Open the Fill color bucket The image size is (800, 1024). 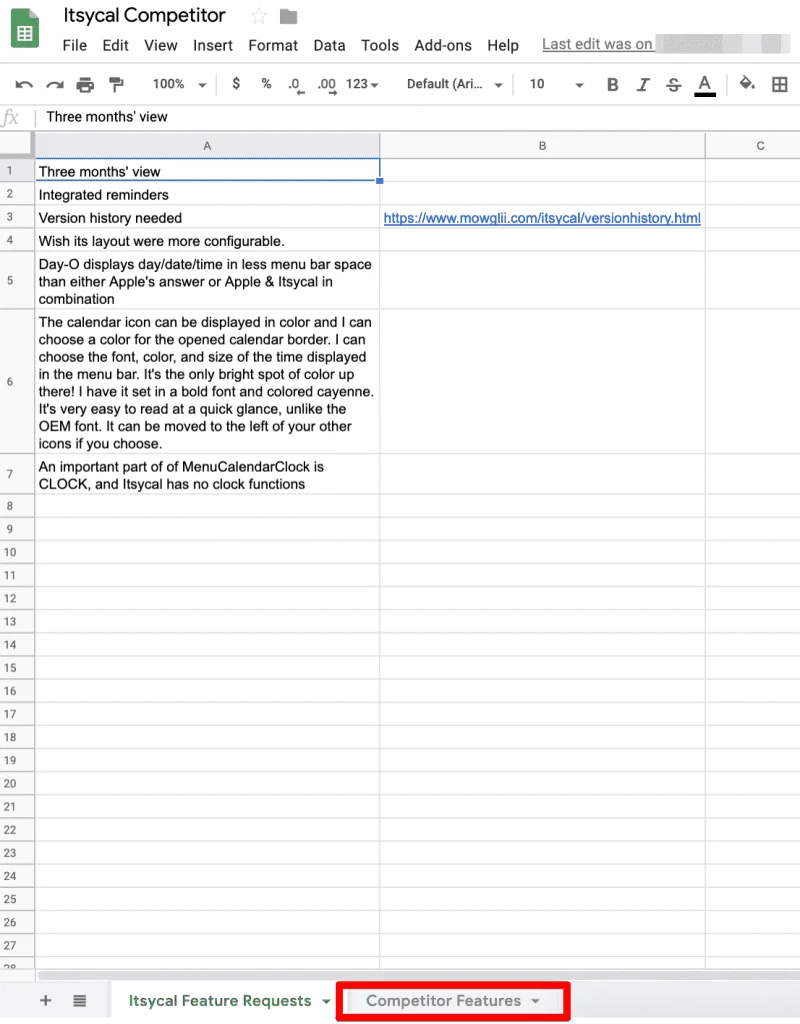746,84
